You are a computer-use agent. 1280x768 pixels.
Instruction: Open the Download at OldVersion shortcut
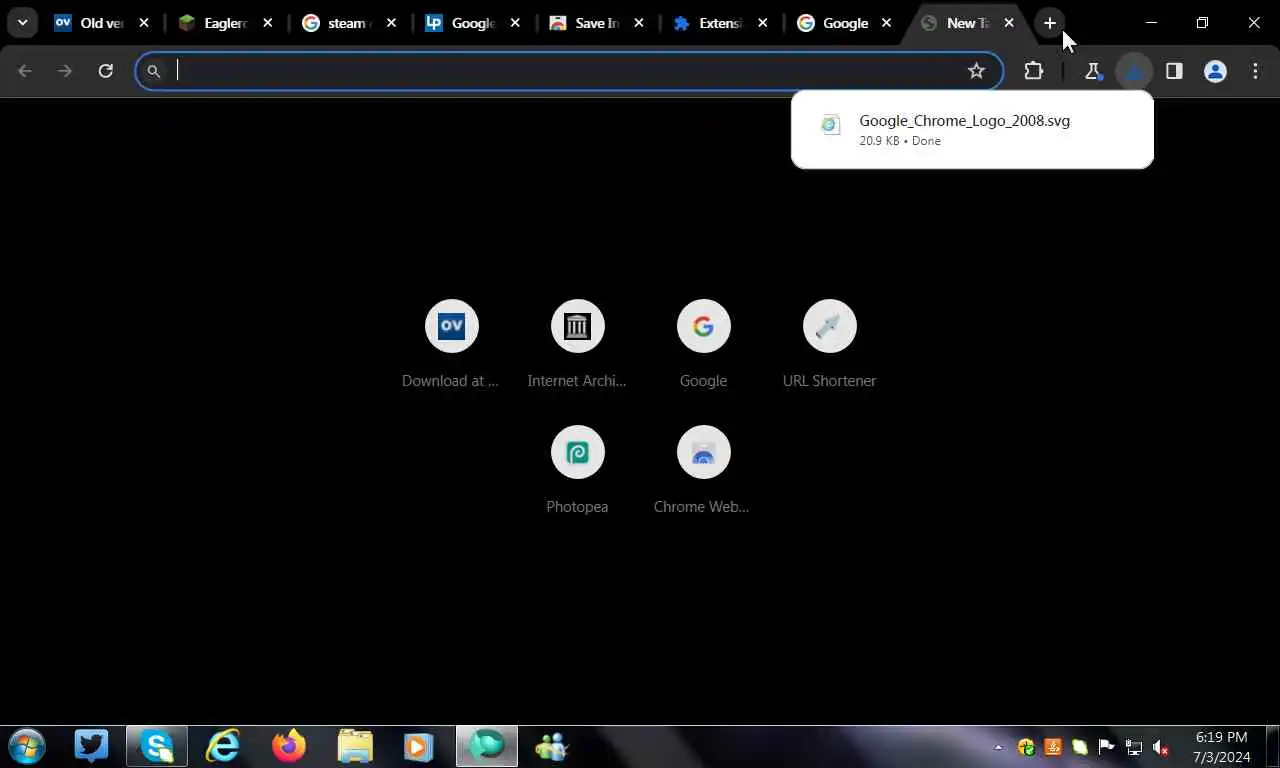tap(451, 345)
